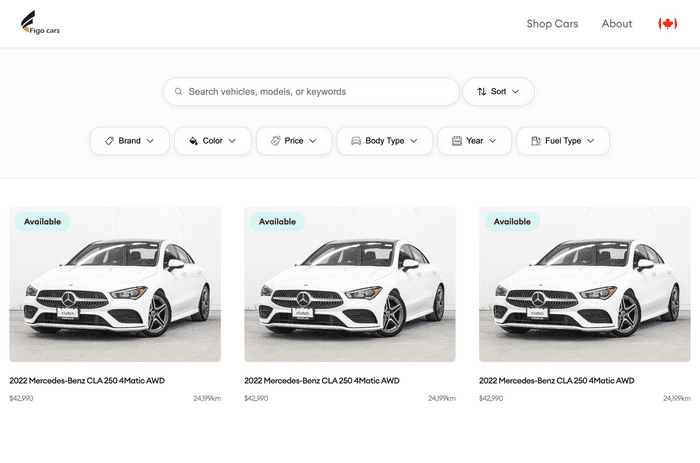Expand the Year filter
The image size is (700, 463).
point(474,141)
